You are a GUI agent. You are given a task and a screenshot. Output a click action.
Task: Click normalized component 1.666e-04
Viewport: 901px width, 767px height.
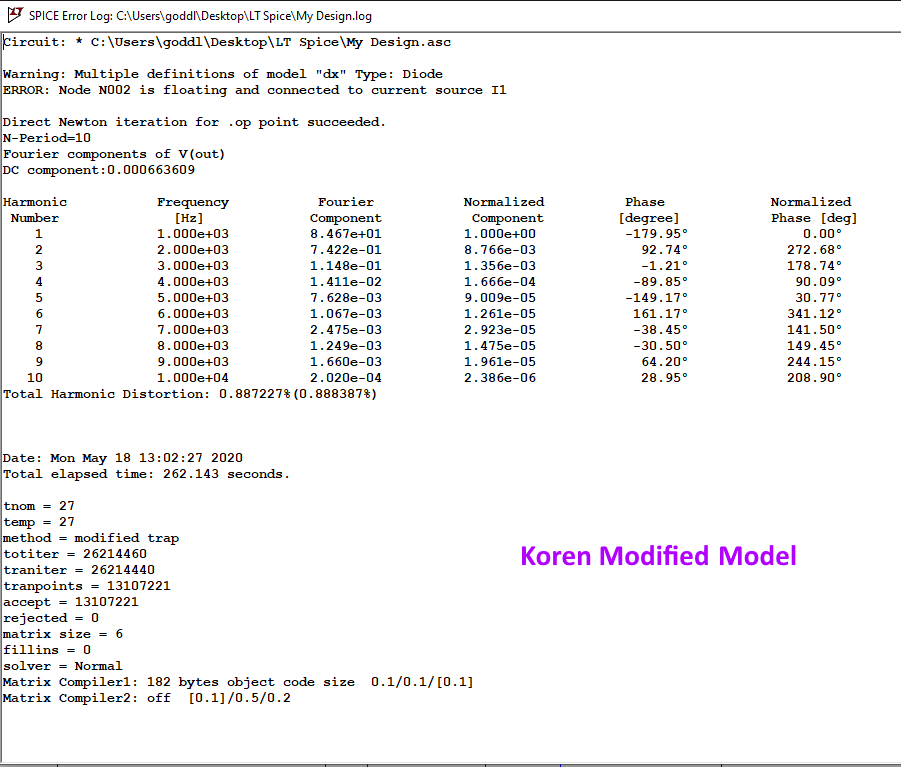(500, 282)
